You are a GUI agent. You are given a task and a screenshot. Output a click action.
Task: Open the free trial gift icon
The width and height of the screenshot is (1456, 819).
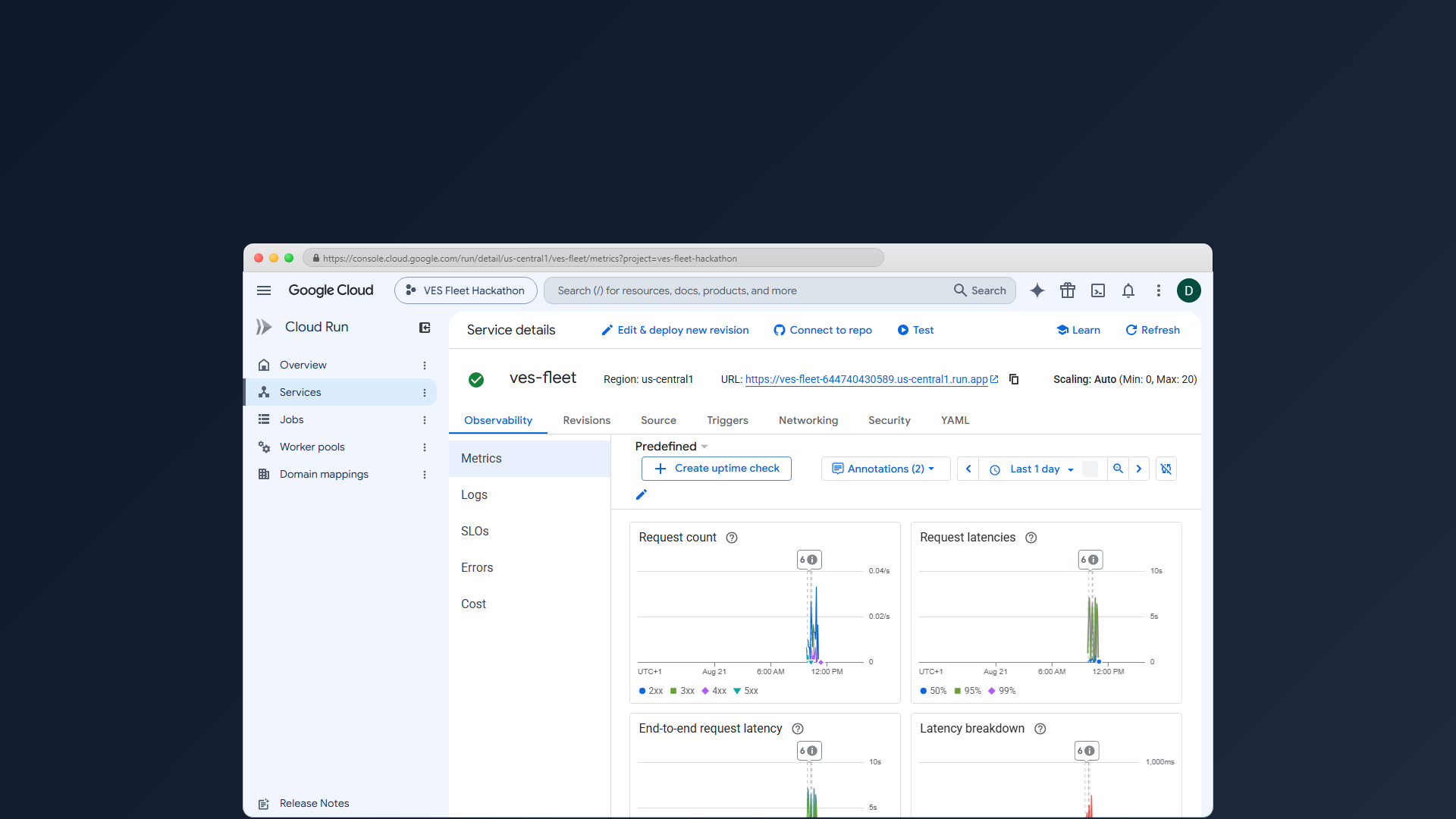(1068, 290)
